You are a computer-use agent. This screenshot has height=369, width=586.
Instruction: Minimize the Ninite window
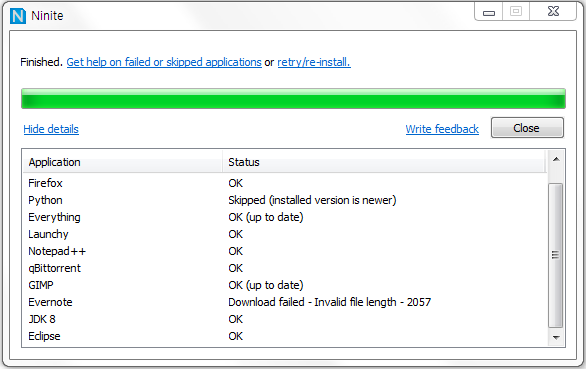tap(489, 12)
